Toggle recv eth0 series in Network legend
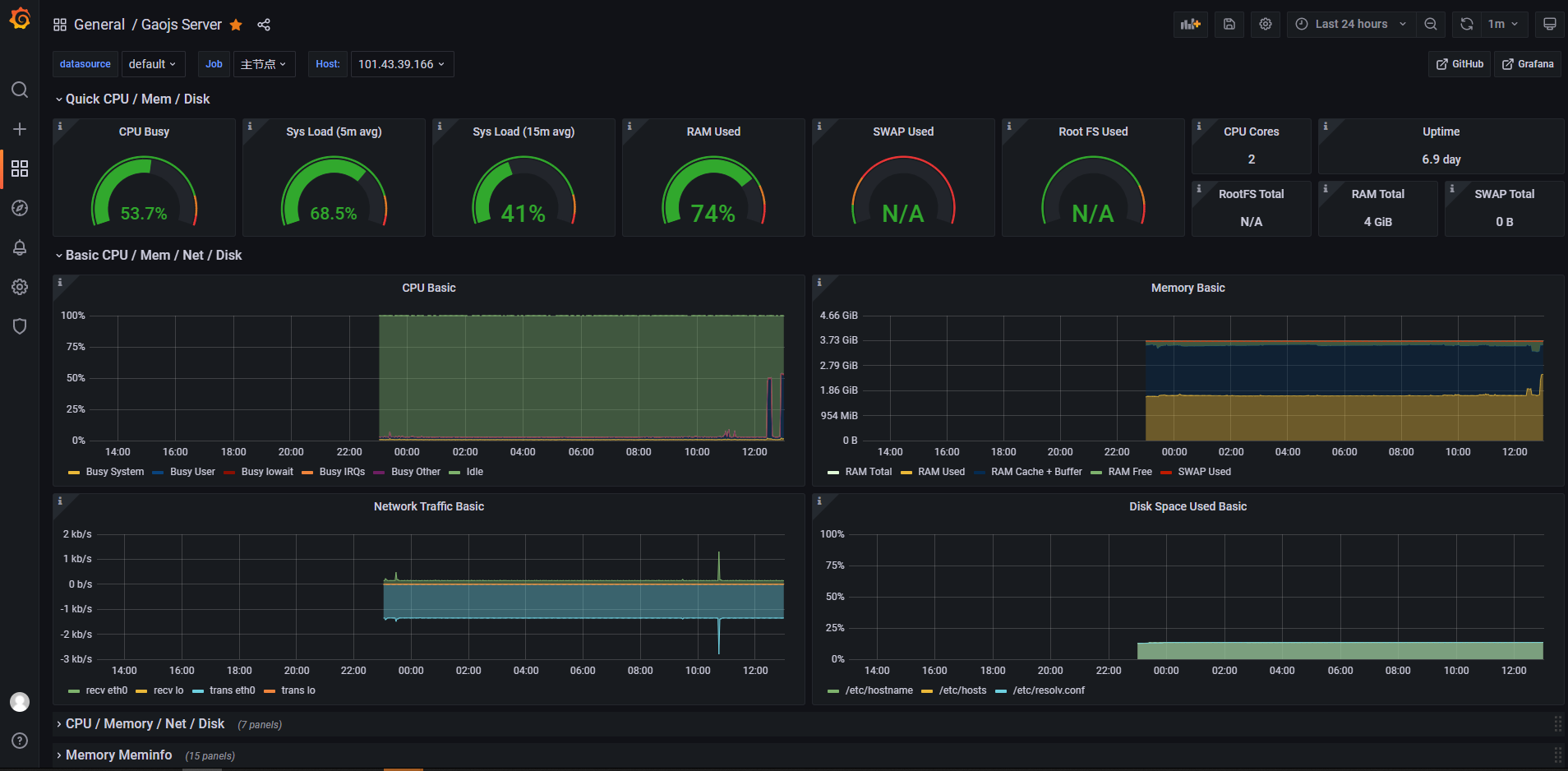 [106, 690]
